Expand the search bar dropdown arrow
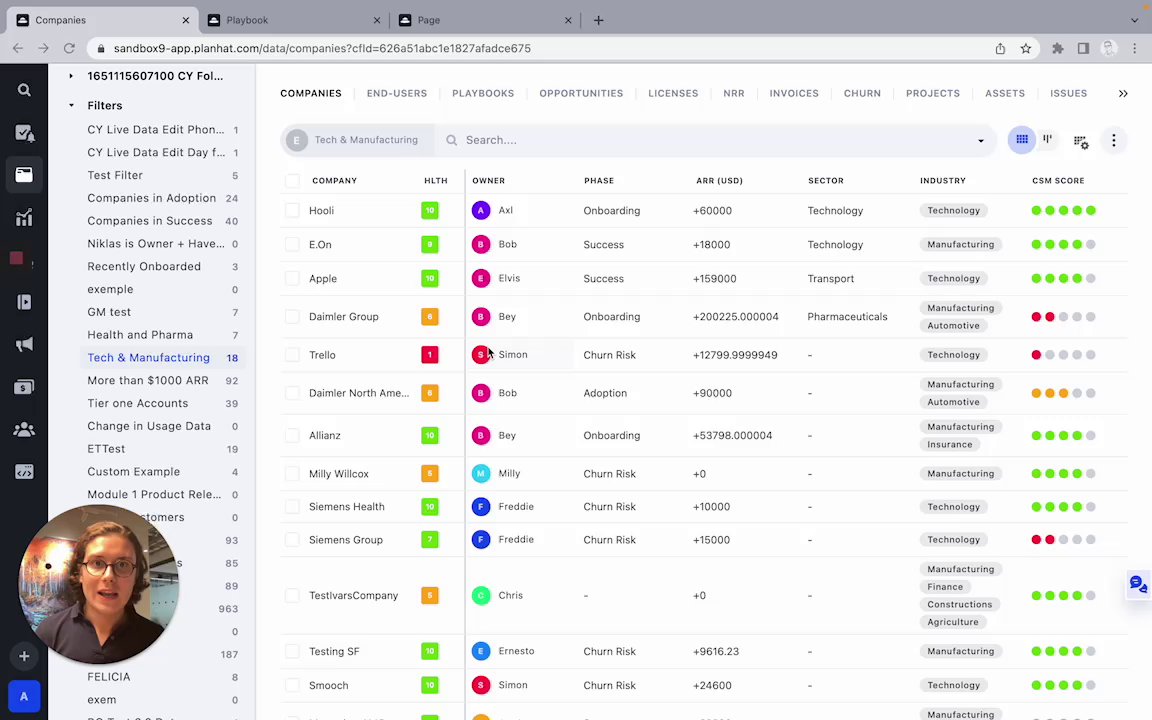This screenshot has width=1152, height=720. click(x=981, y=141)
